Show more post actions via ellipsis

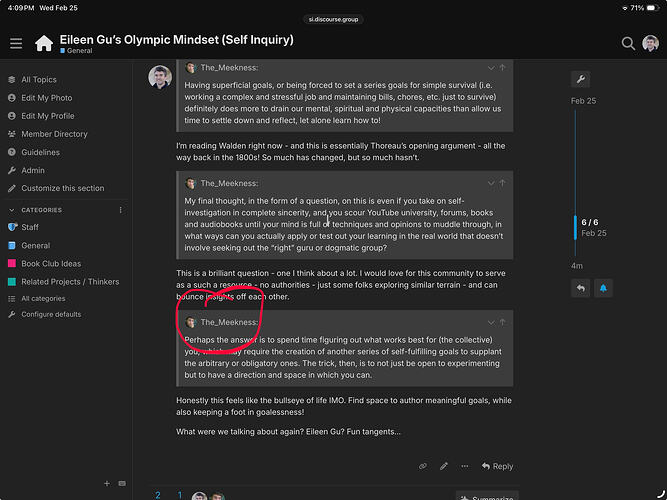tap(465, 466)
